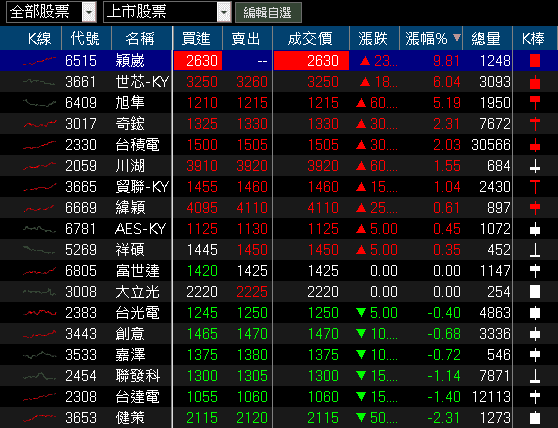Sort by the 買進 column header
The image size is (558, 428).
(x=196, y=38)
